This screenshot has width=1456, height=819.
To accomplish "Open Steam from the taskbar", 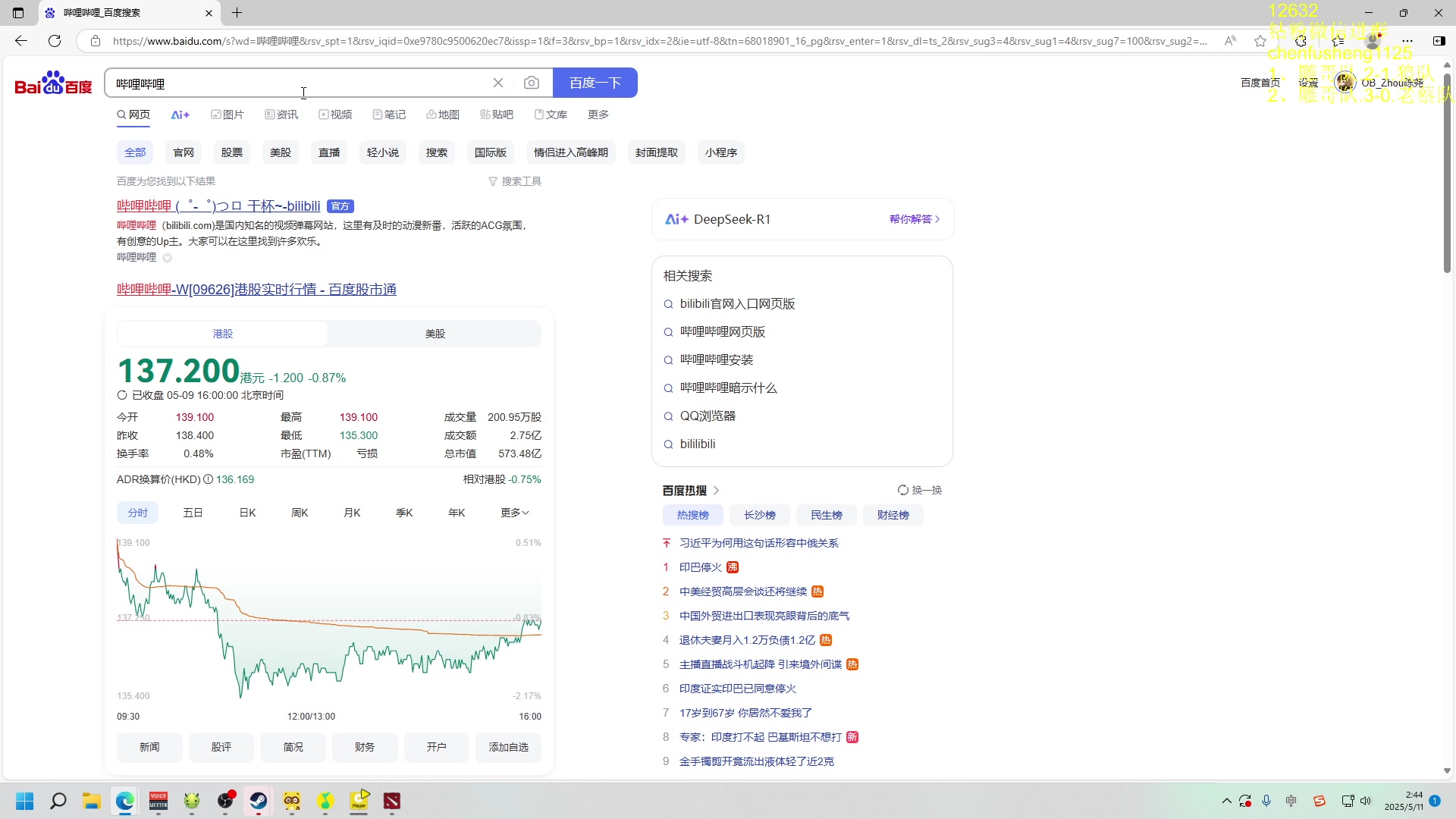I will tap(259, 801).
